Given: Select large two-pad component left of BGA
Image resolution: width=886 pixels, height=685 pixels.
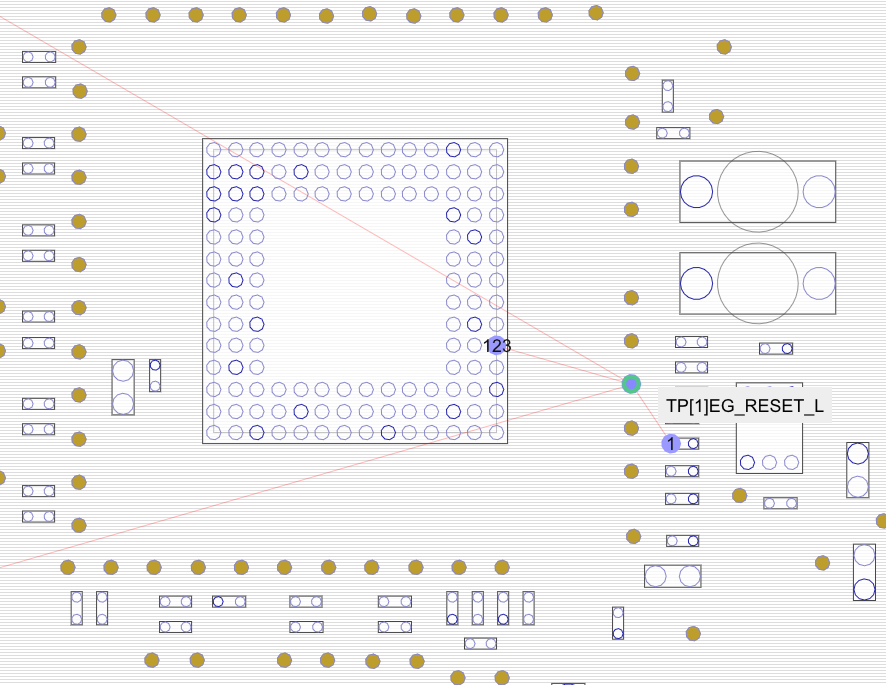Looking at the screenshot, I should (x=123, y=387).
